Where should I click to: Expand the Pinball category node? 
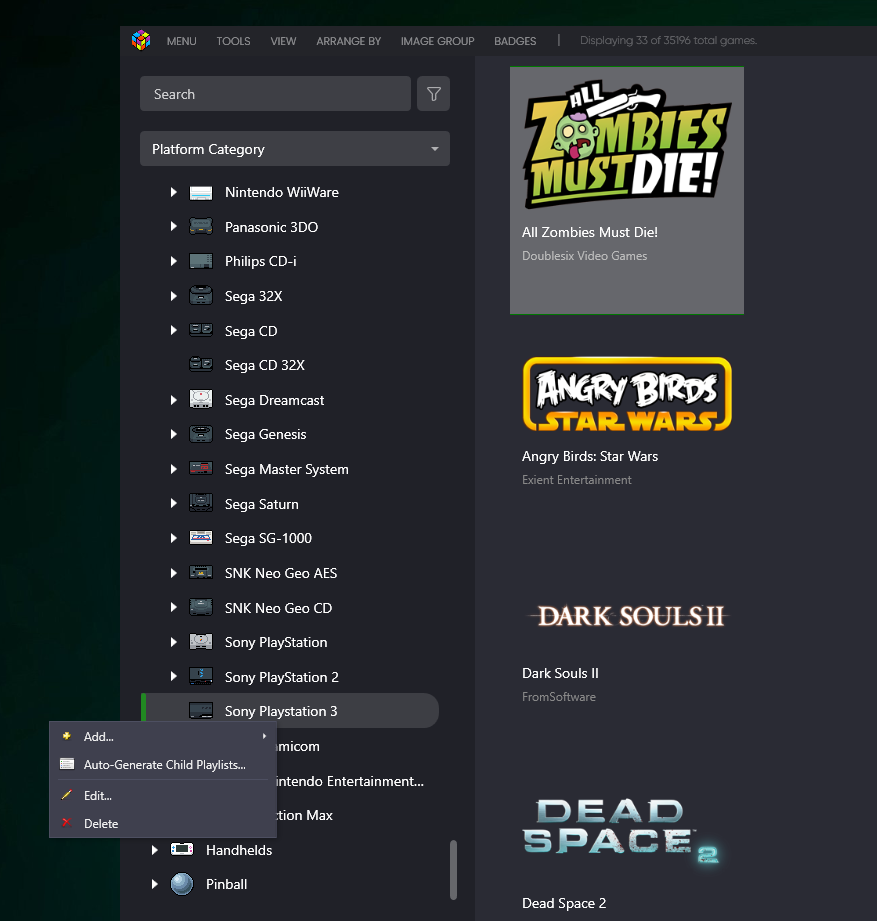click(154, 884)
